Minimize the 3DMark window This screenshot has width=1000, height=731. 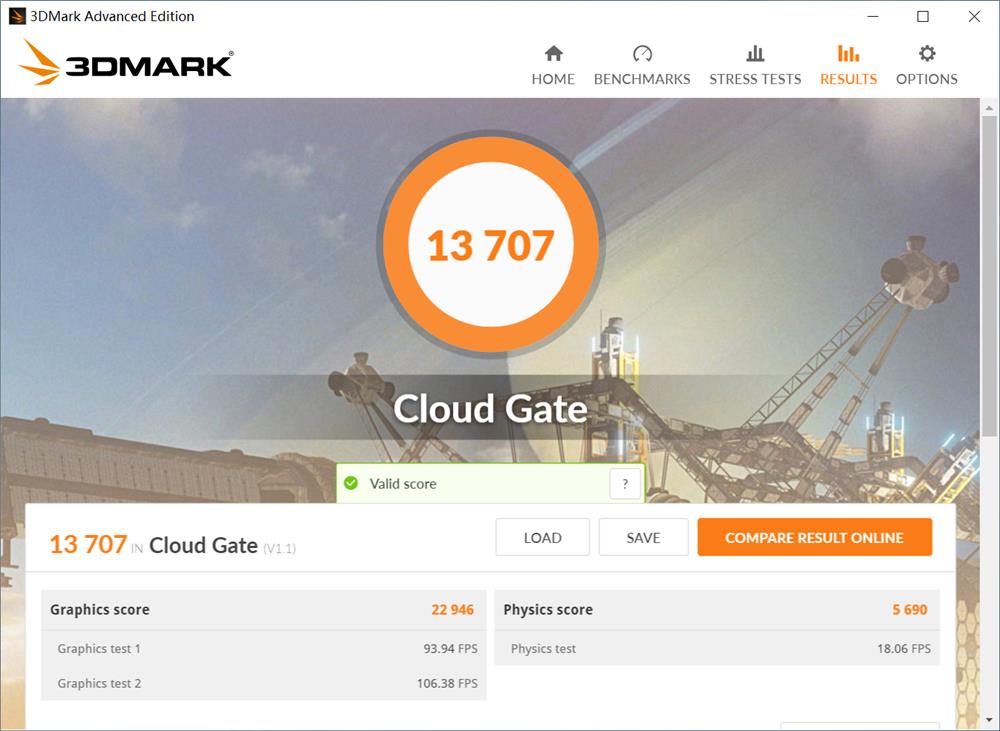pos(871,16)
